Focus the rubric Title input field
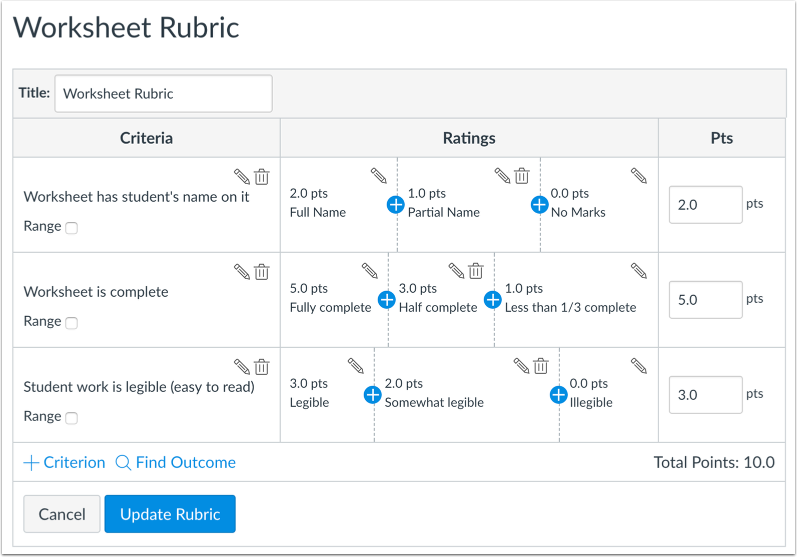The width and height of the screenshot is (797, 557). point(163,94)
